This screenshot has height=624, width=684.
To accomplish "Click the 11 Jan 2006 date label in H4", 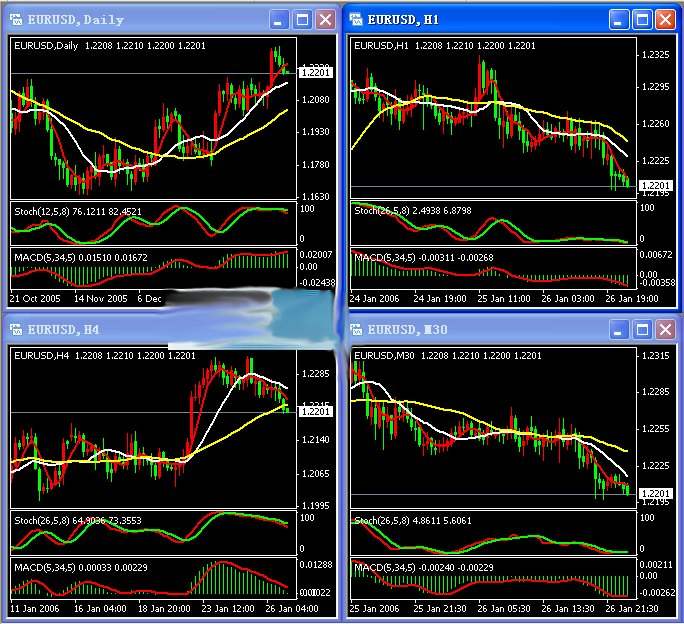I will (x=34, y=608).
